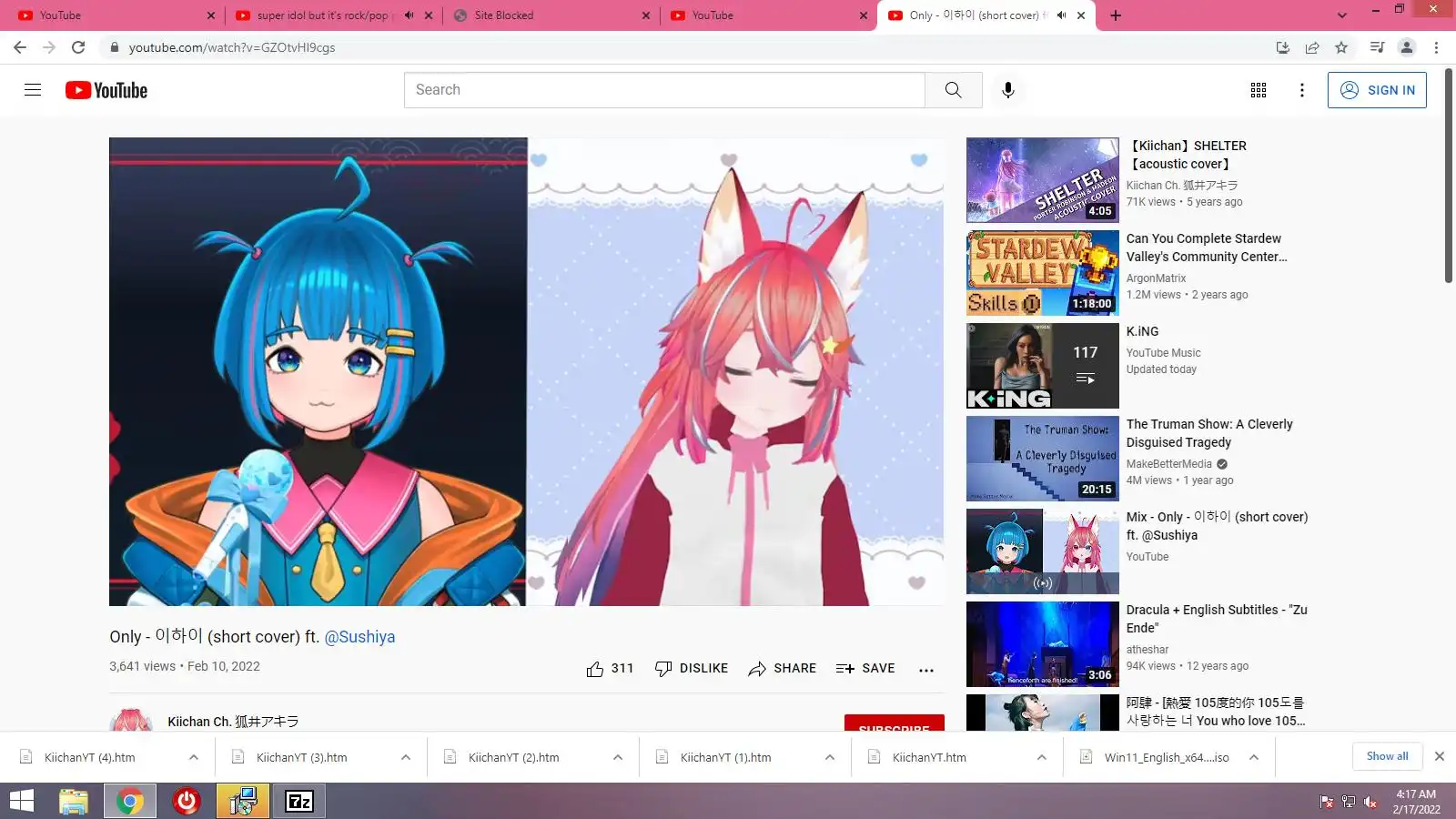This screenshot has height=819, width=1456.
Task: Open Kiichan Ch. channel name link
Action: (x=233, y=722)
